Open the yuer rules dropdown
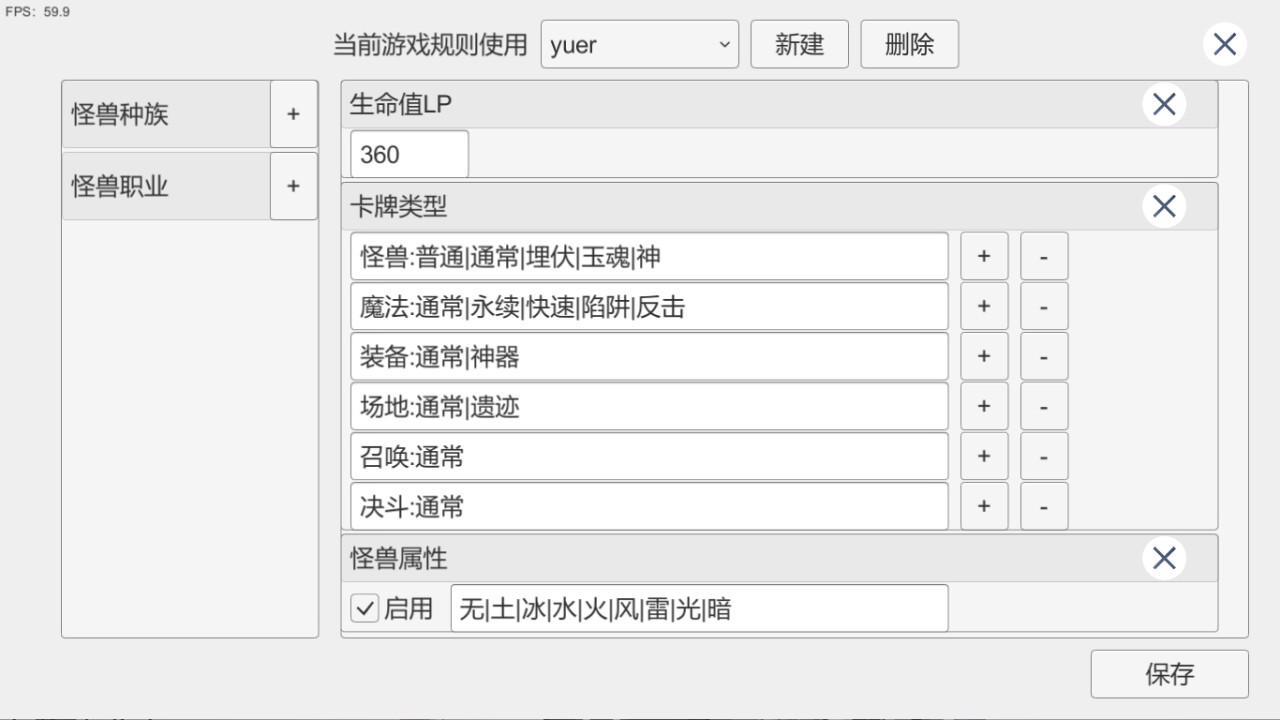 (639, 44)
